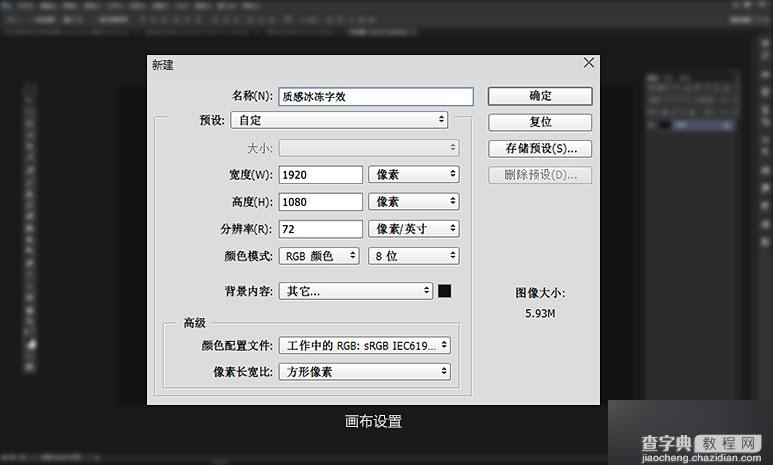Click the black background color swatch
This screenshot has height=465, width=773.
(x=445, y=291)
